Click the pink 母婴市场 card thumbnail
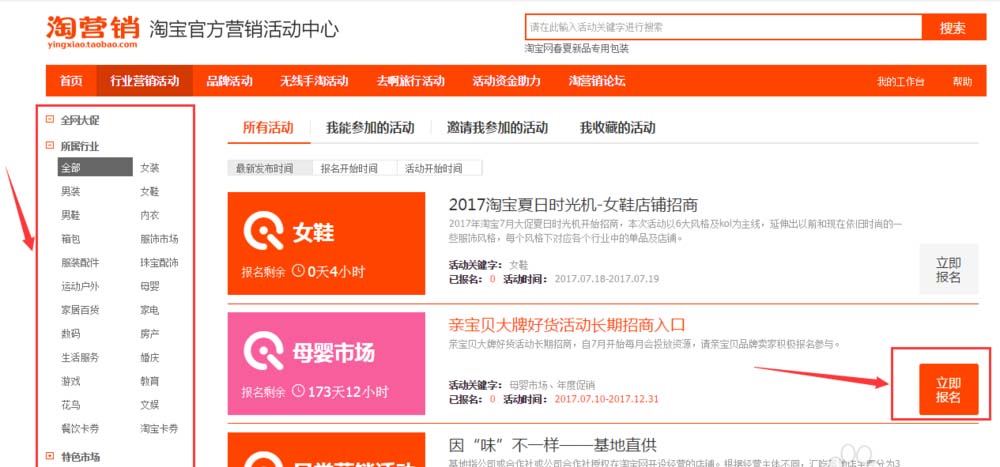 327,363
